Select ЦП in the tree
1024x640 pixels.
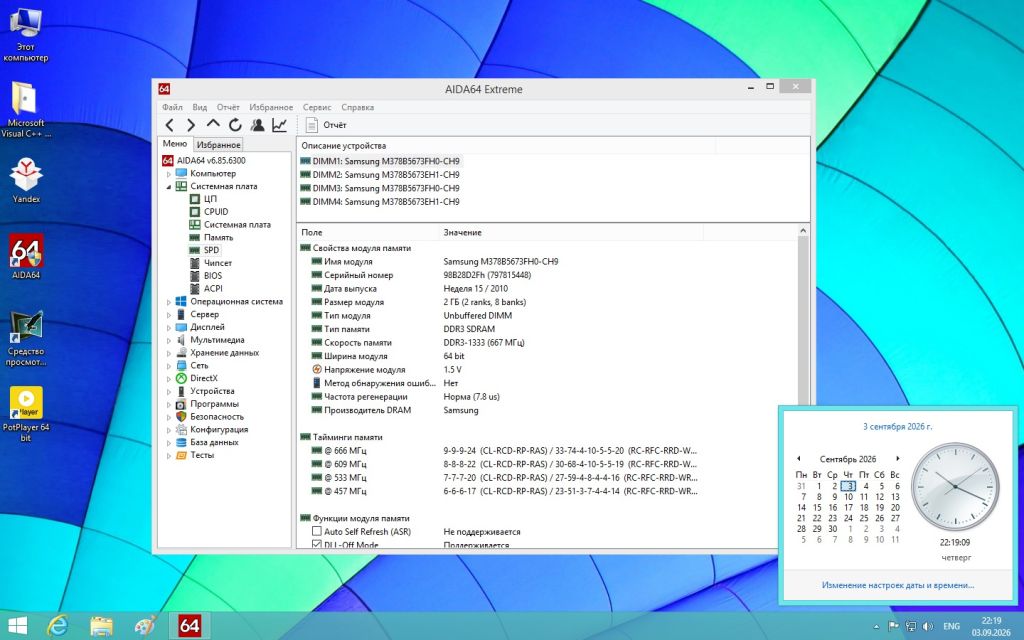(x=210, y=199)
